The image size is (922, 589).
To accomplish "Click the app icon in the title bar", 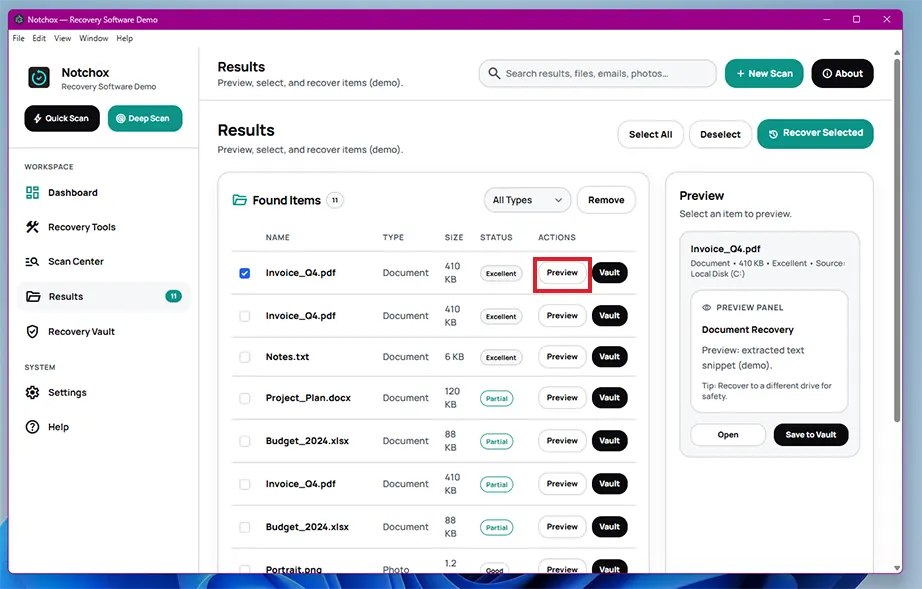I will pyautogui.click(x=19, y=19).
